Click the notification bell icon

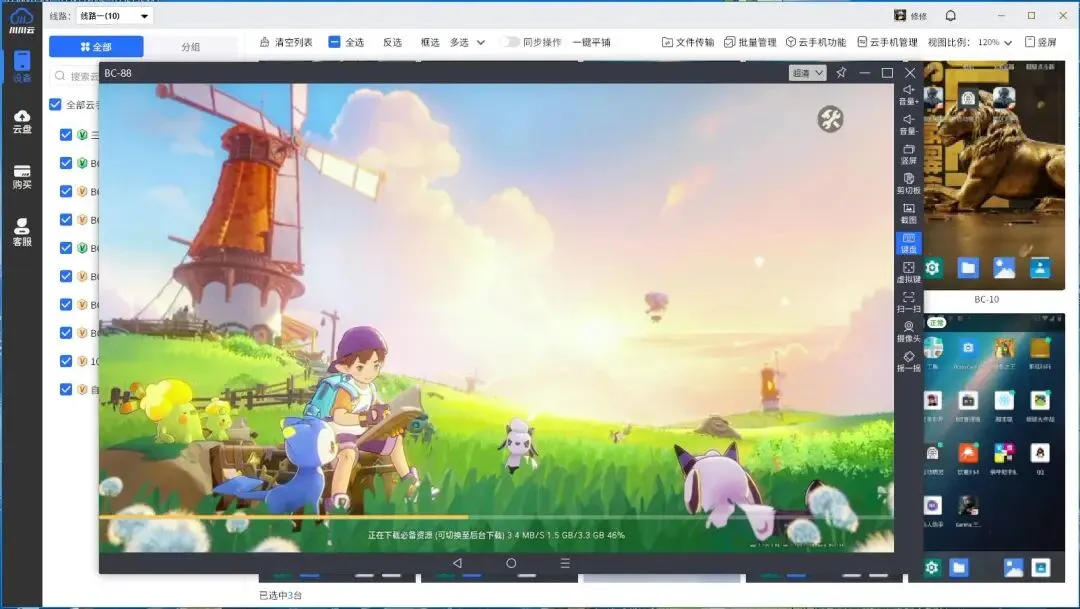point(951,15)
